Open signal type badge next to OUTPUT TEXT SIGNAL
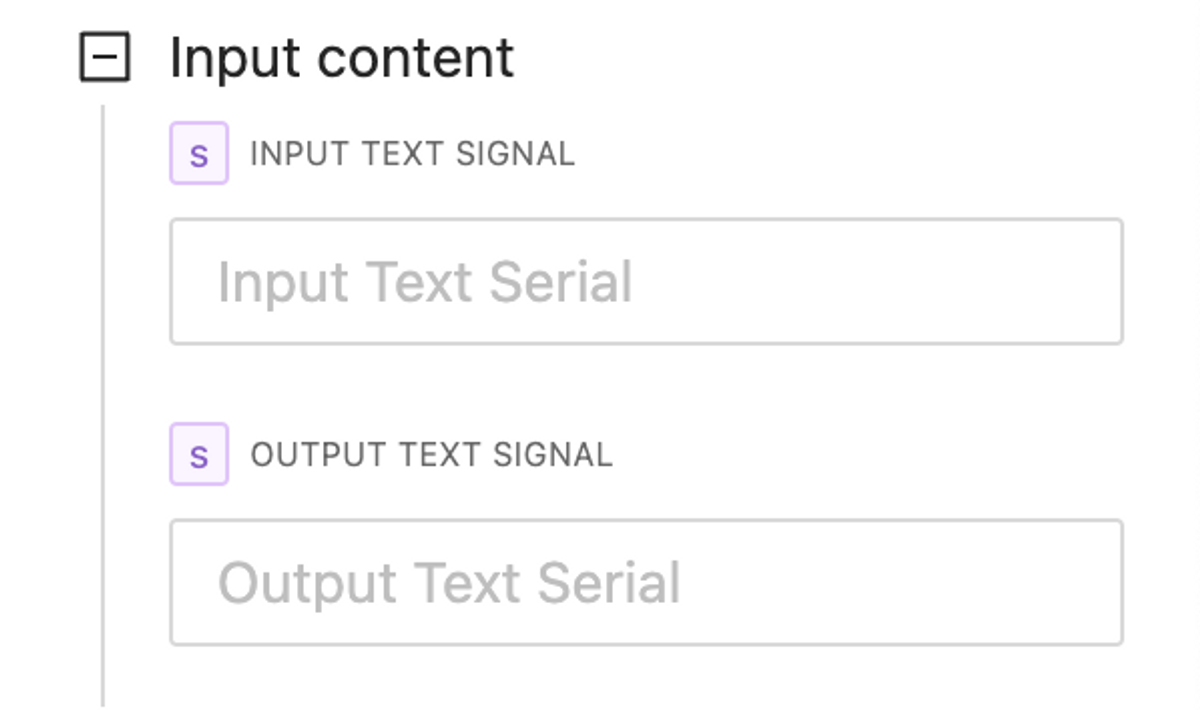 click(199, 455)
